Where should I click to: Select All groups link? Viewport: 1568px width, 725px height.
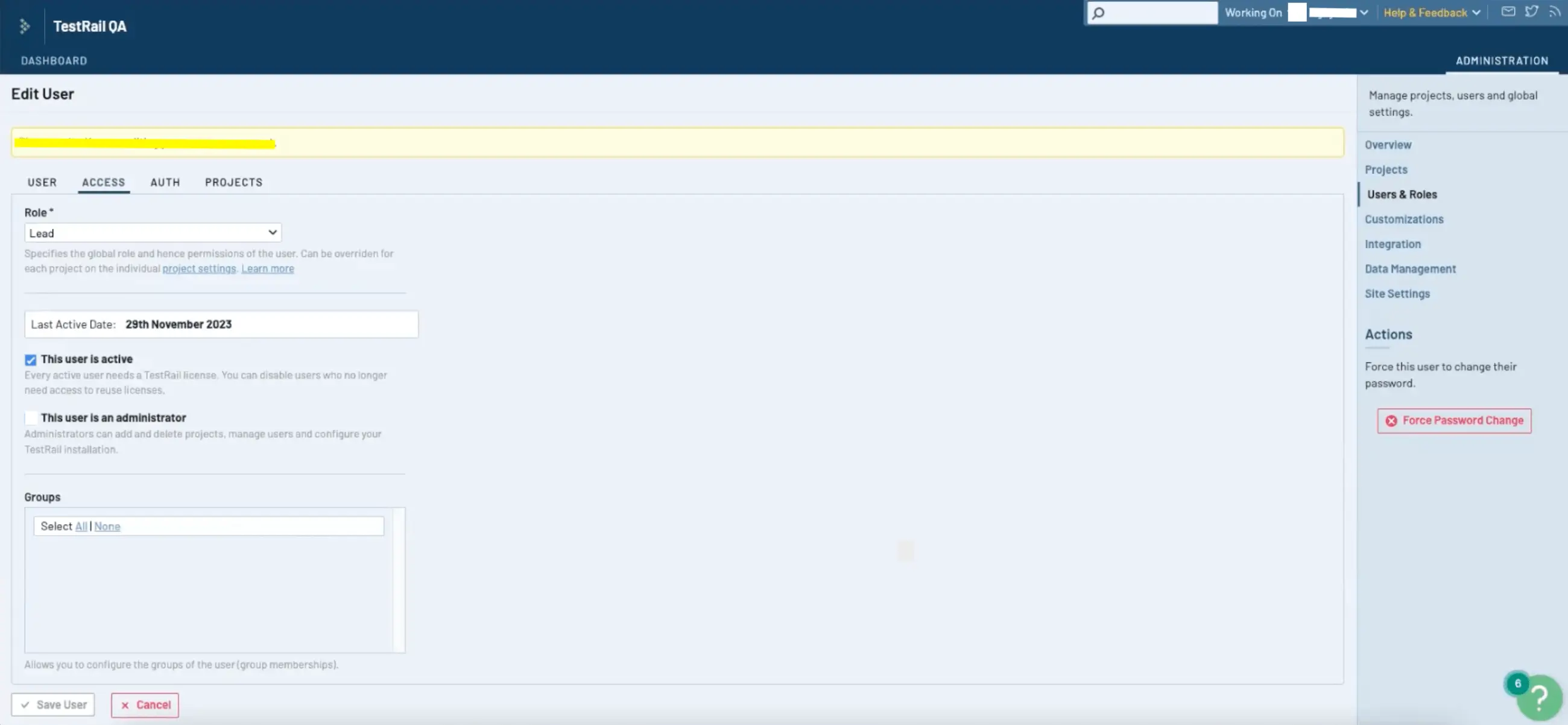click(x=81, y=527)
